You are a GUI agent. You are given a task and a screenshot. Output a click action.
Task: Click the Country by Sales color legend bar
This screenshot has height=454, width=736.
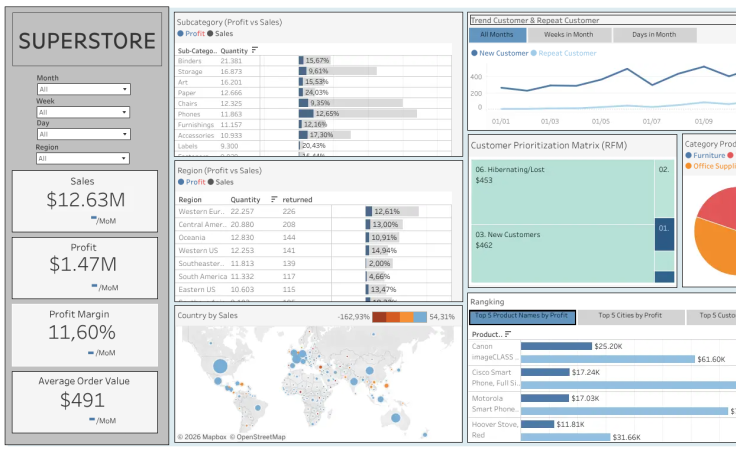click(399, 317)
